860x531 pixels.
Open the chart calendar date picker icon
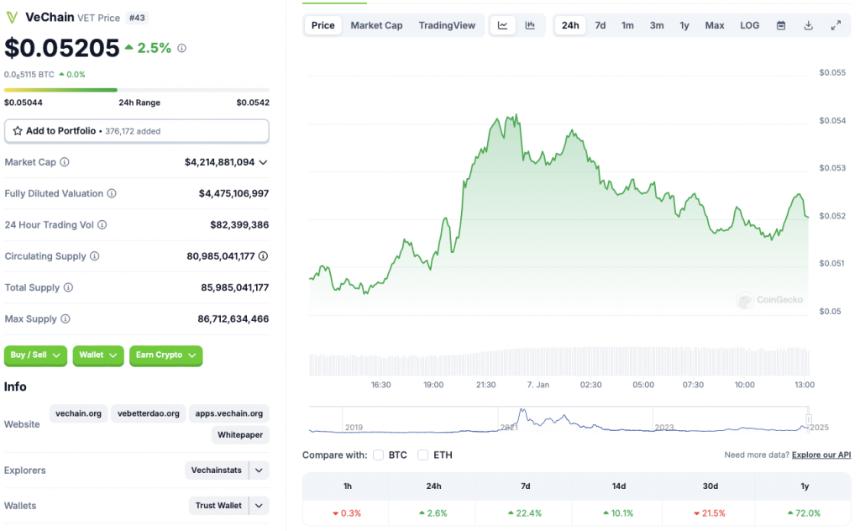pos(781,25)
